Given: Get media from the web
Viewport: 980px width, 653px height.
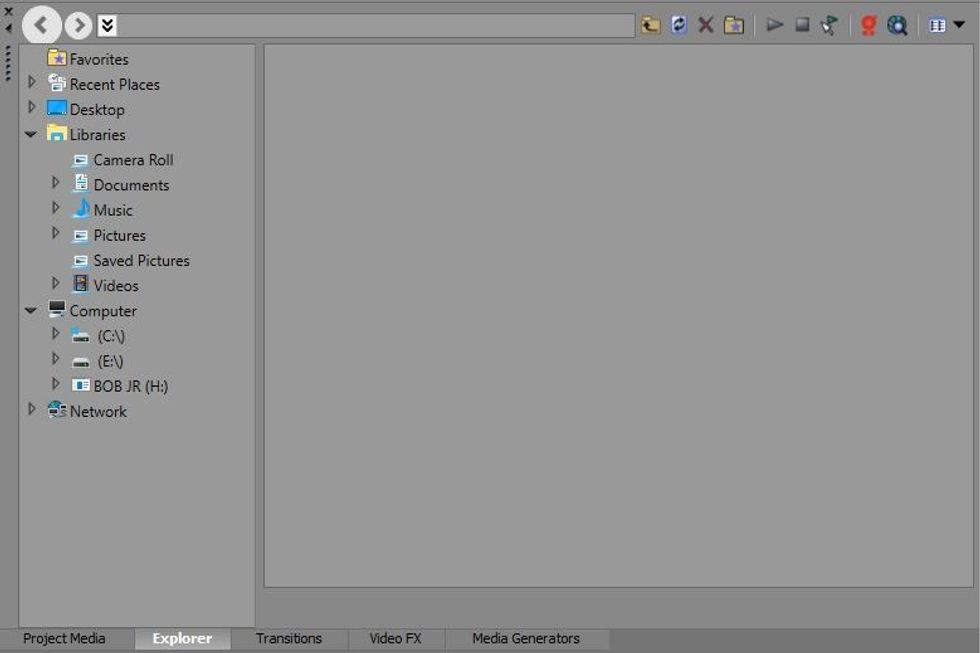Looking at the screenshot, I should [867, 24].
